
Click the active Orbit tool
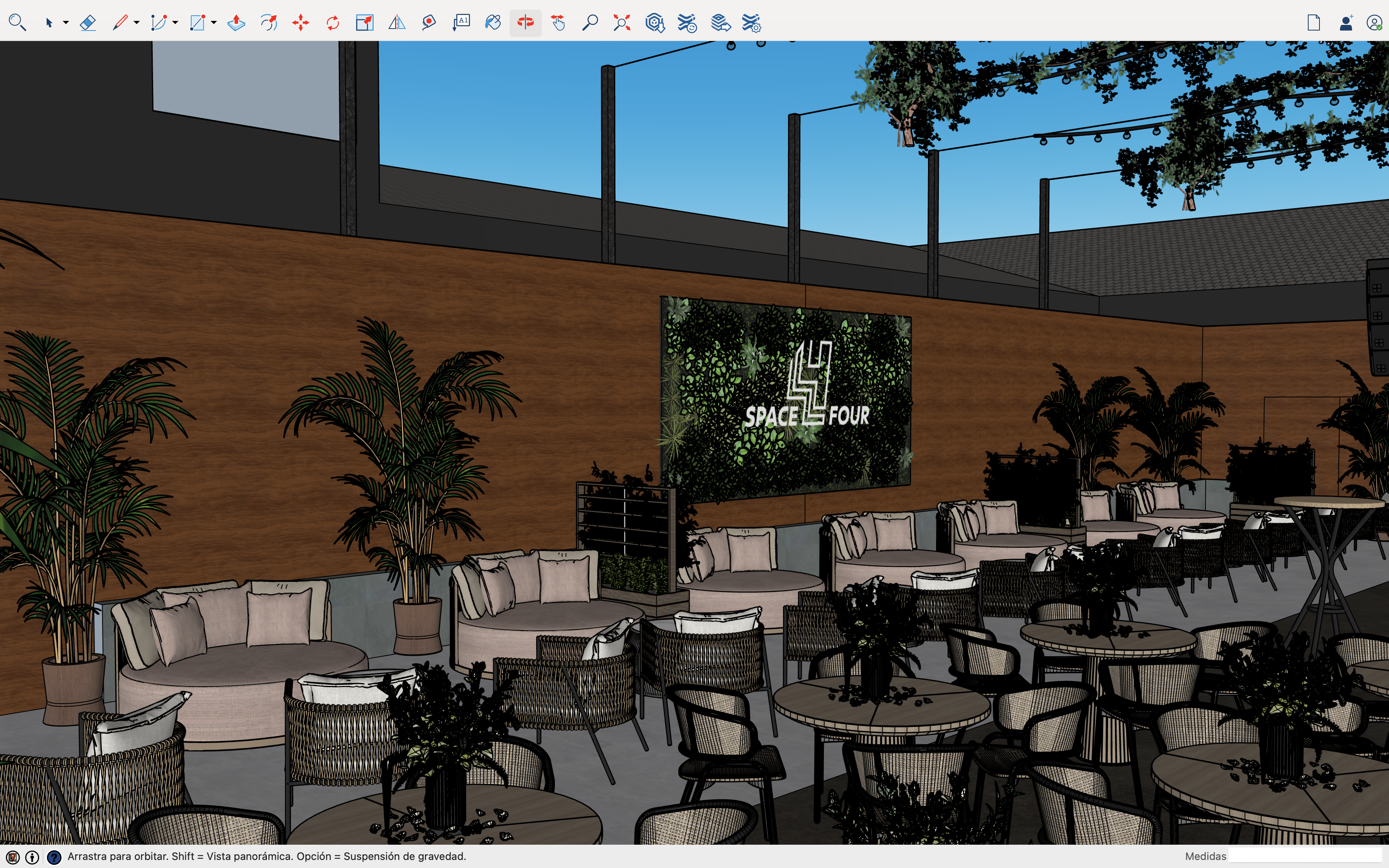525,23
